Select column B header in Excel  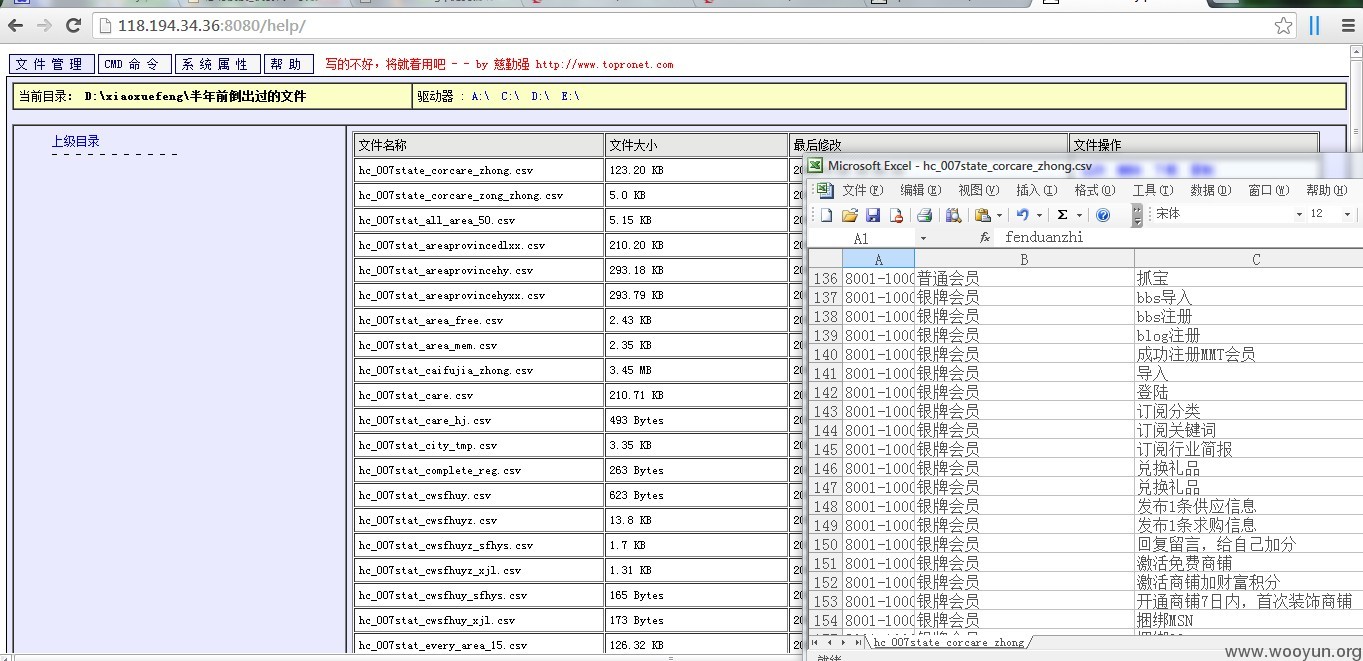[x=1024, y=259]
